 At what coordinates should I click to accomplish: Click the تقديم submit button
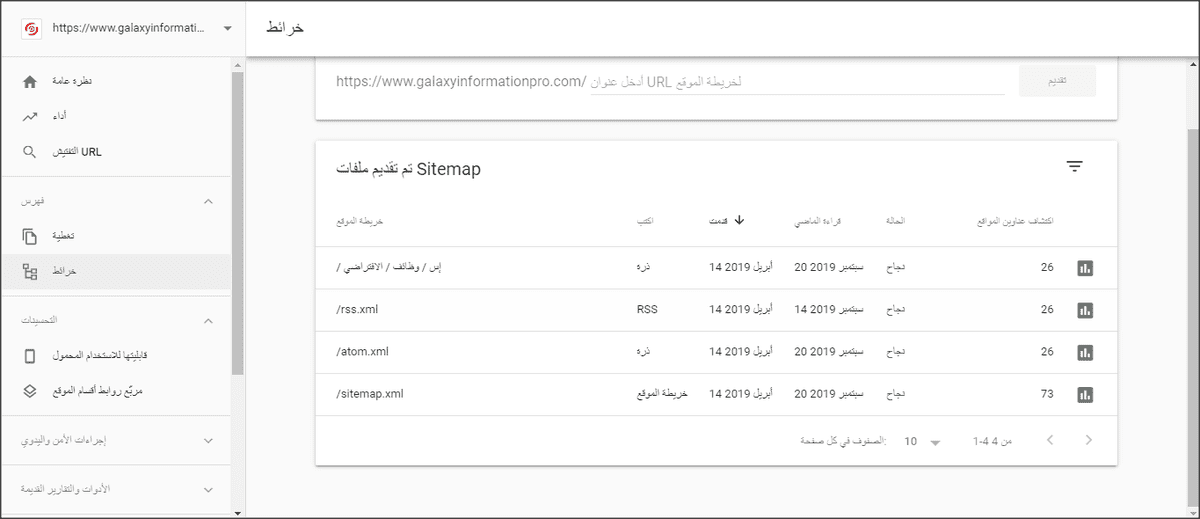(x=1057, y=81)
